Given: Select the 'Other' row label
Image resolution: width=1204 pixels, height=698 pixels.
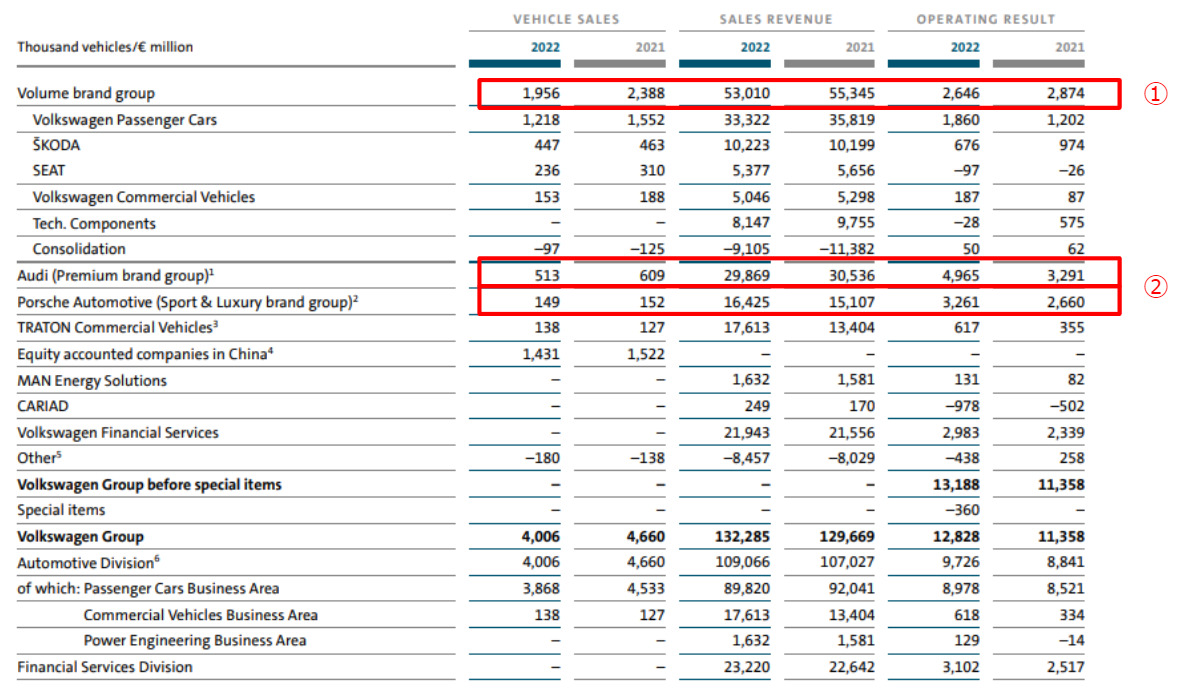Looking at the screenshot, I should point(39,458).
